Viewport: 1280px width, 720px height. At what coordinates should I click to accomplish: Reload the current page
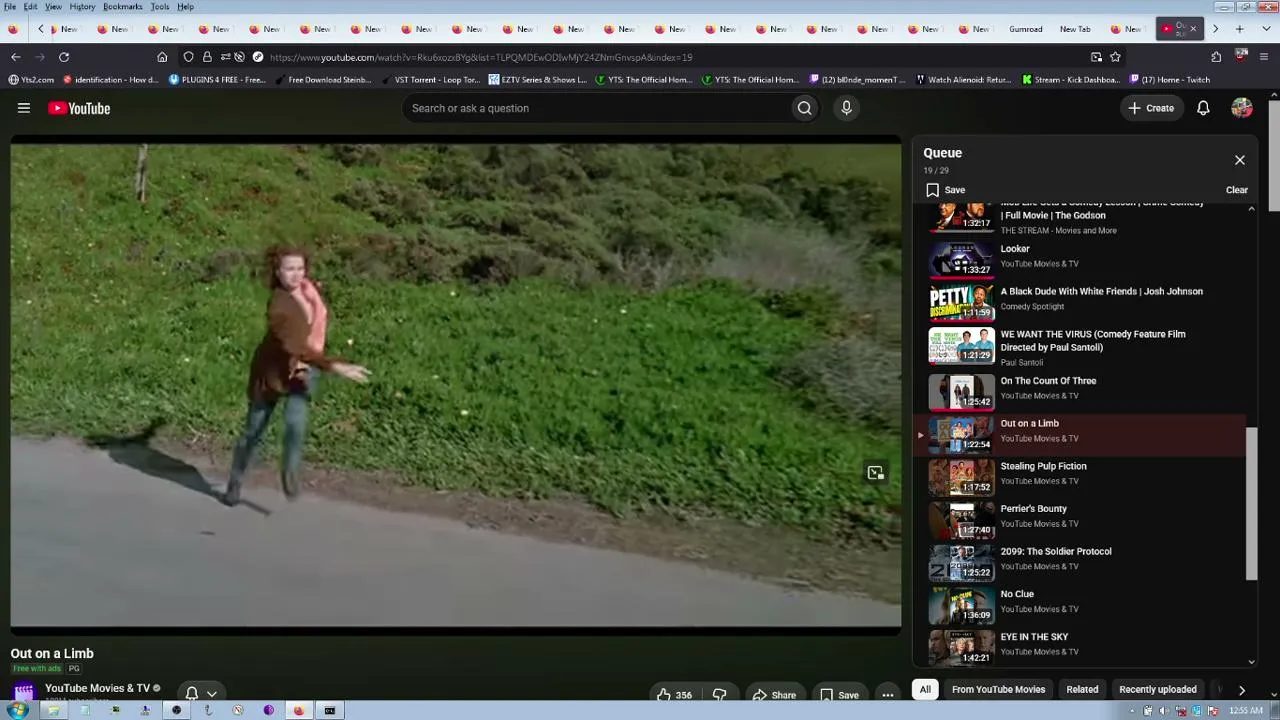click(64, 57)
